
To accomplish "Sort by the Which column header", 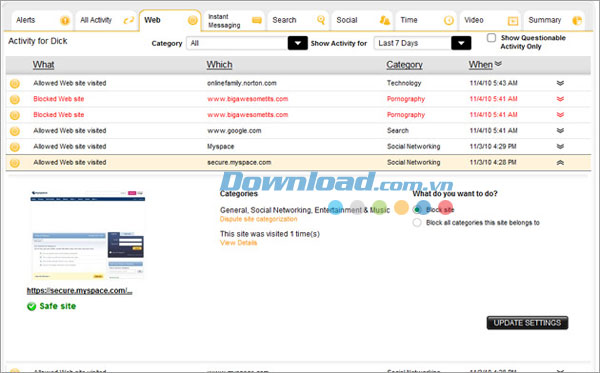I will pyautogui.click(x=219, y=65).
